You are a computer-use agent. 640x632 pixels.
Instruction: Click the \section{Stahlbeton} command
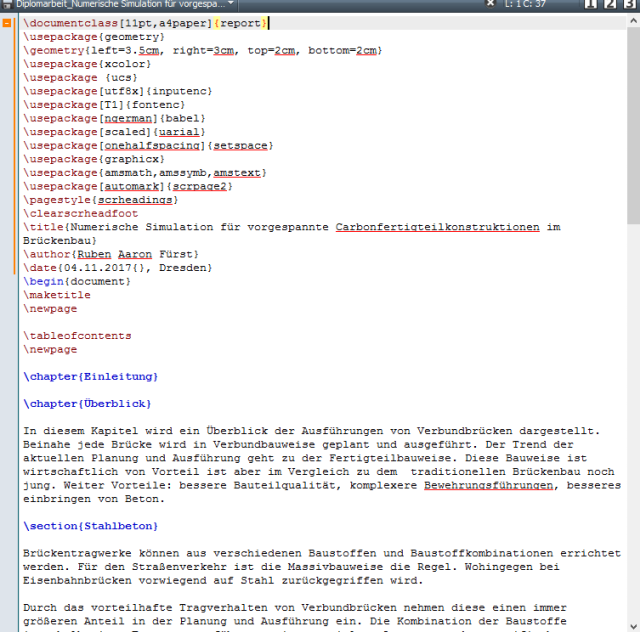(x=91, y=526)
